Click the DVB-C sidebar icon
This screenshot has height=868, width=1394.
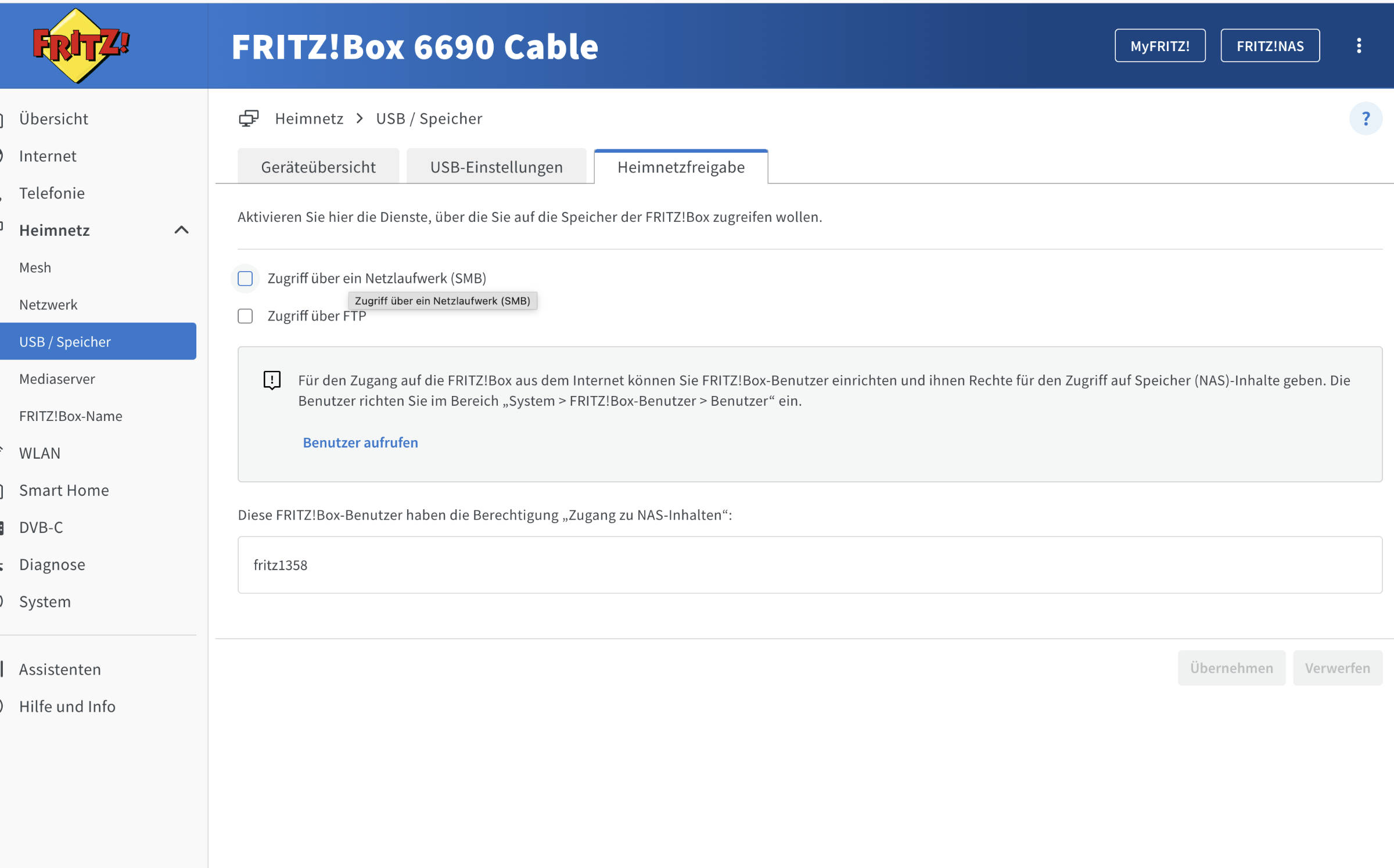(x=1, y=527)
